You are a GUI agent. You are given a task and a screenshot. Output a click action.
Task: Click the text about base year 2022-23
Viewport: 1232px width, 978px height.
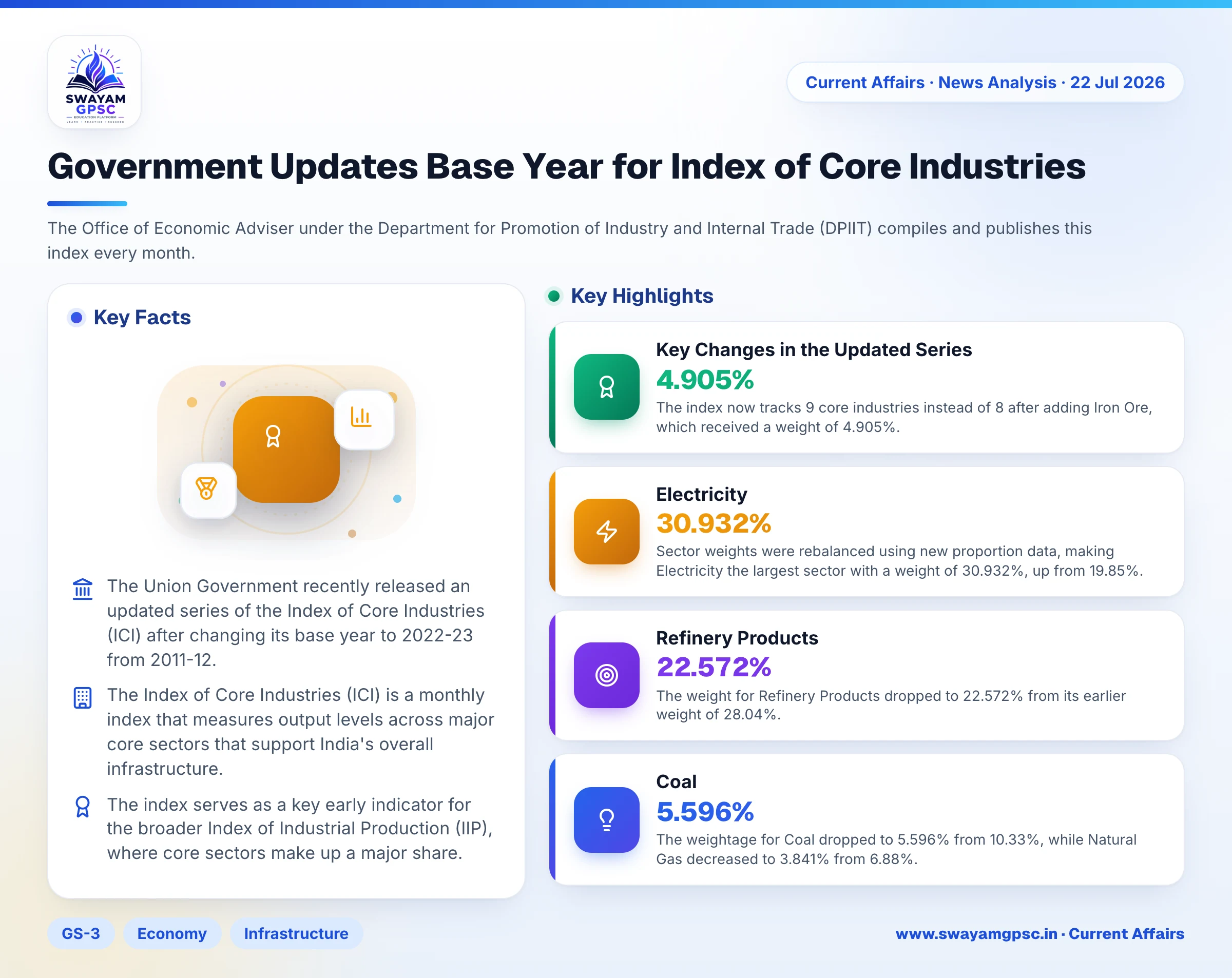[x=296, y=623]
